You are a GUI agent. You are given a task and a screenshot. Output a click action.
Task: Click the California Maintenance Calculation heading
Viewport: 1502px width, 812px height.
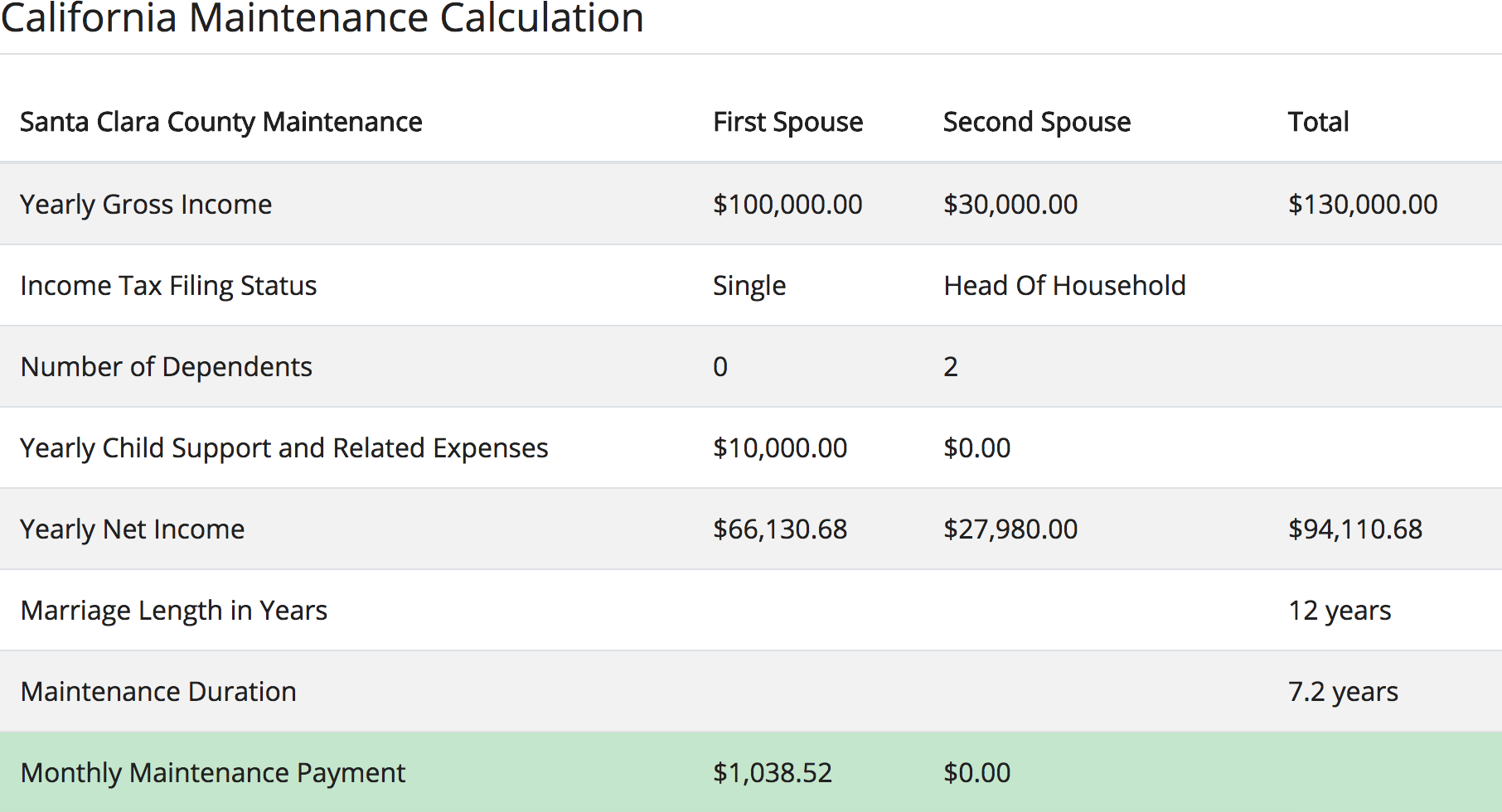tap(322, 18)
